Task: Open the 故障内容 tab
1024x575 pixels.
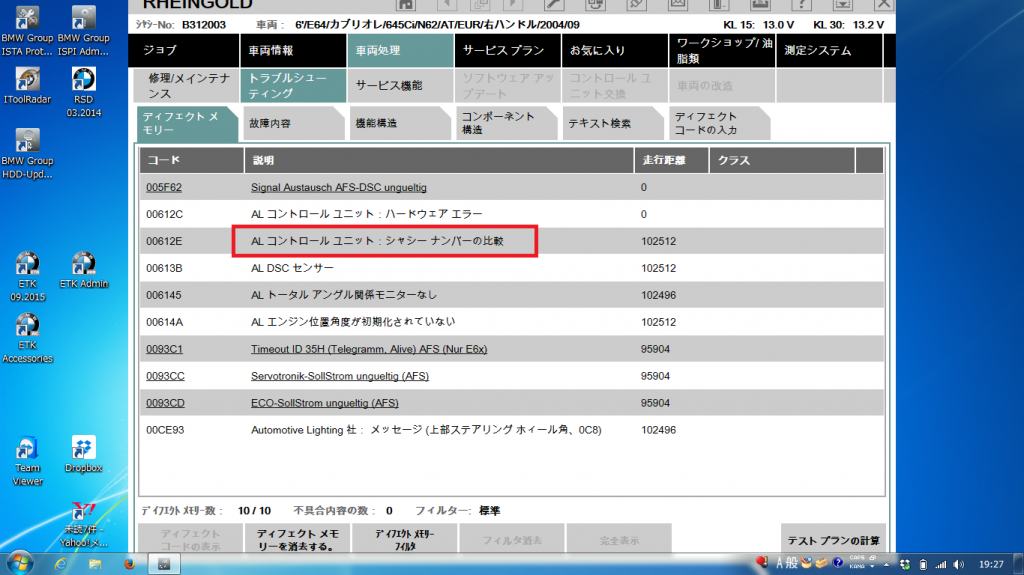Action: (293, 123)
